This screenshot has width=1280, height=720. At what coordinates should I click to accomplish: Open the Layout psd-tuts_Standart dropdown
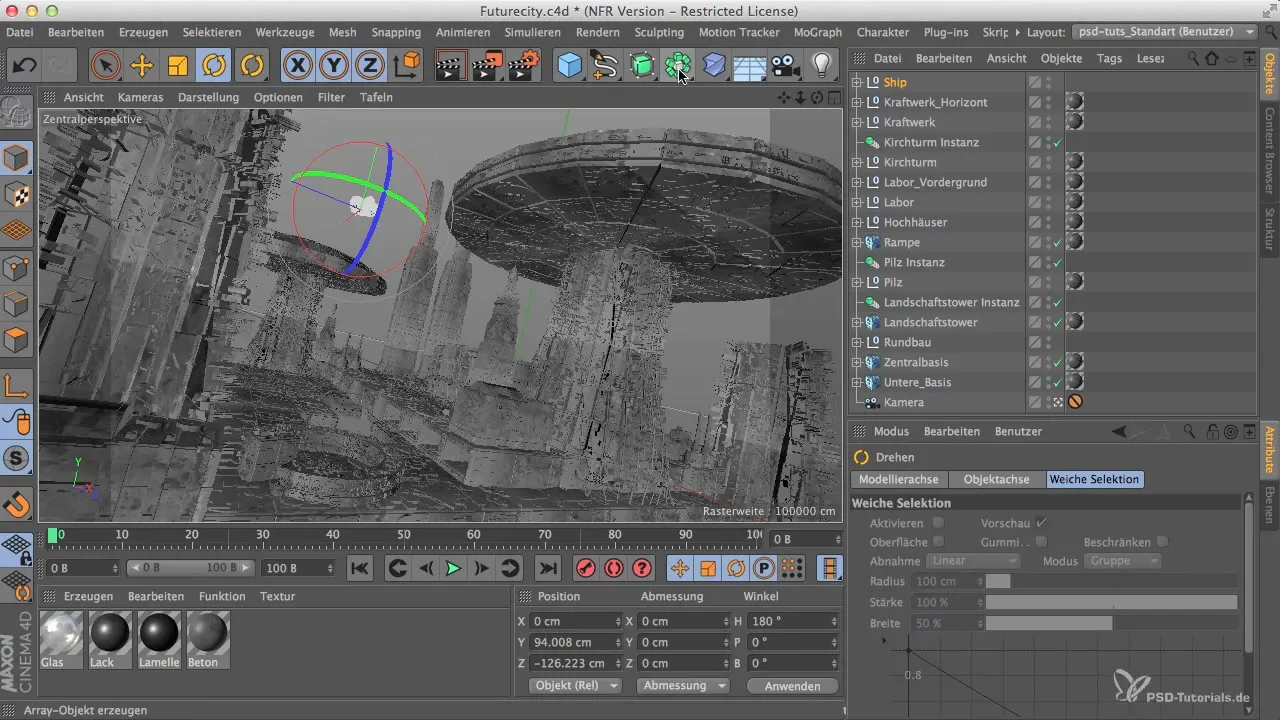pyautogui.click(x=1164, y=32)
